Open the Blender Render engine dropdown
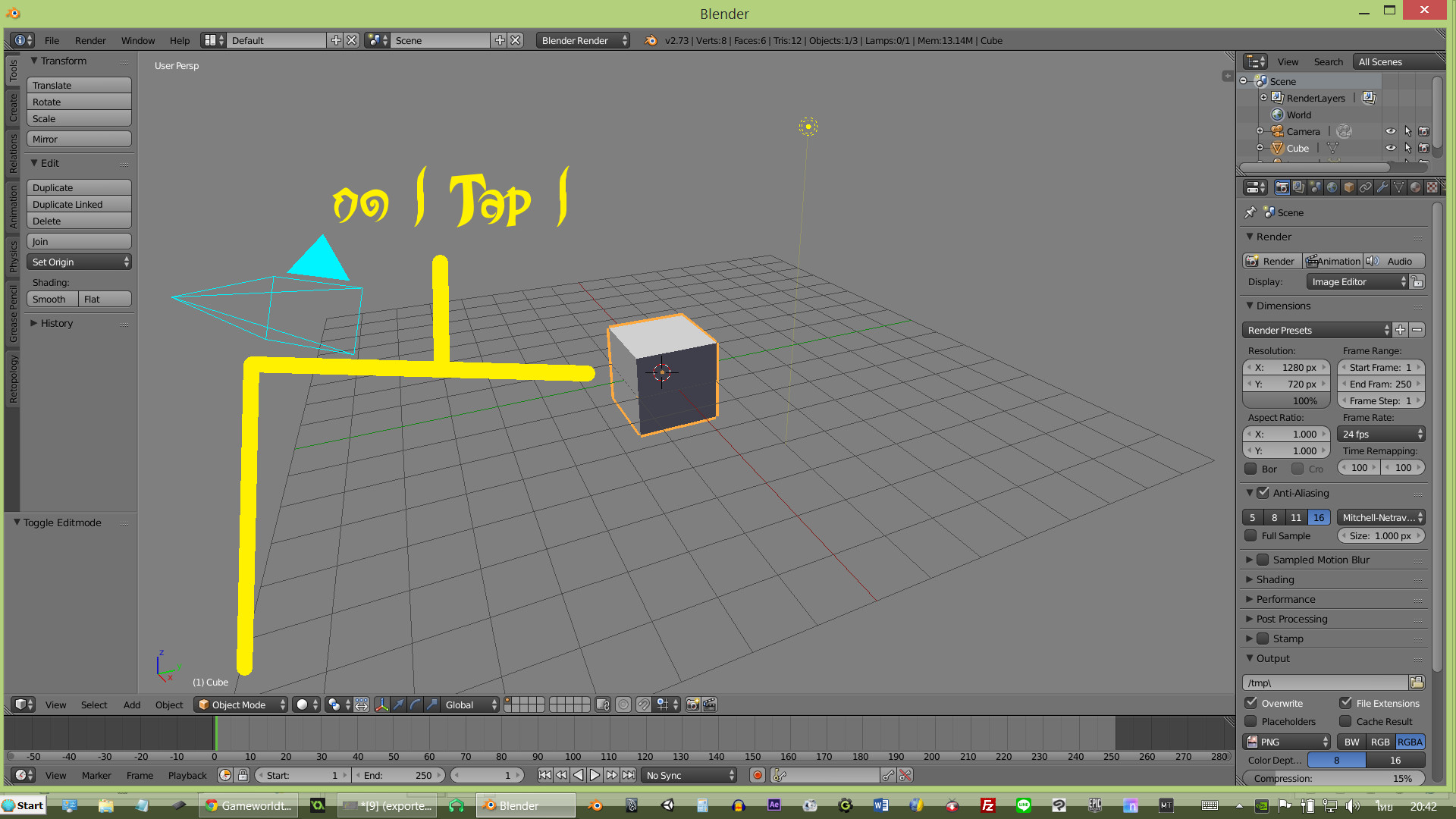The width and height of the screenshot is (1456, 819). click(582, 40)
